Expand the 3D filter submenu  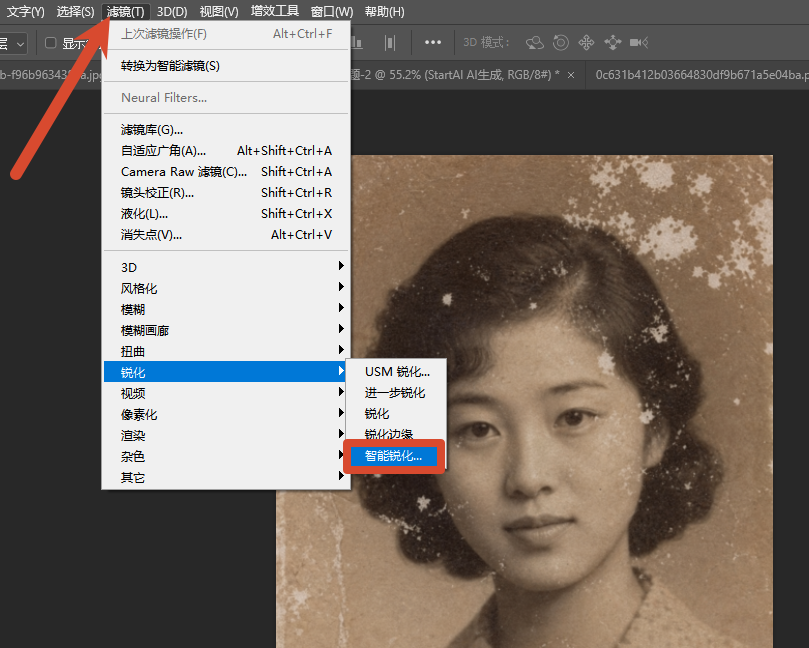pyautogui.click(x=226, y=267)
